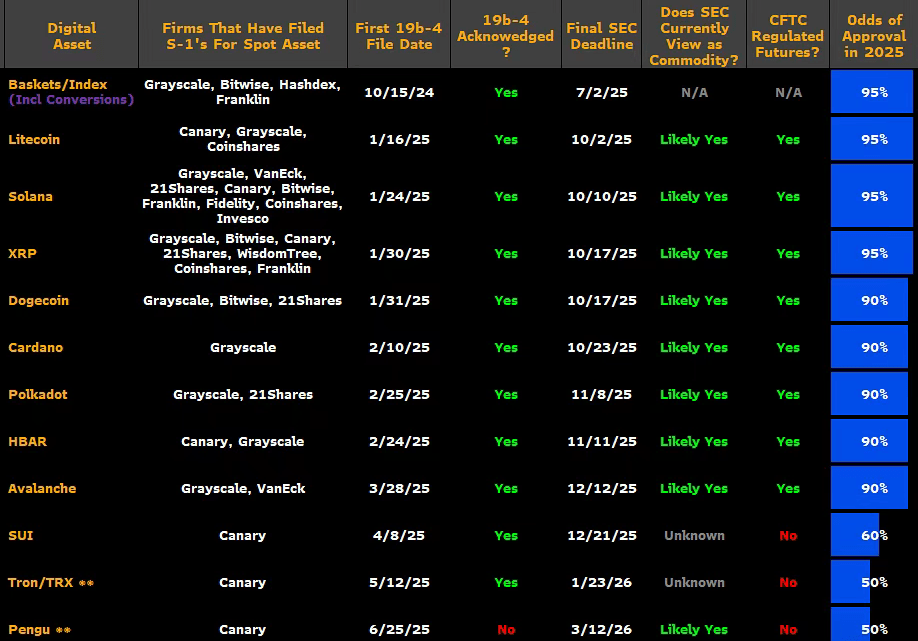Click the 5/12/25 file date for Tron/TRX
This screenshot has width=918, height=641.
(399, 582)
